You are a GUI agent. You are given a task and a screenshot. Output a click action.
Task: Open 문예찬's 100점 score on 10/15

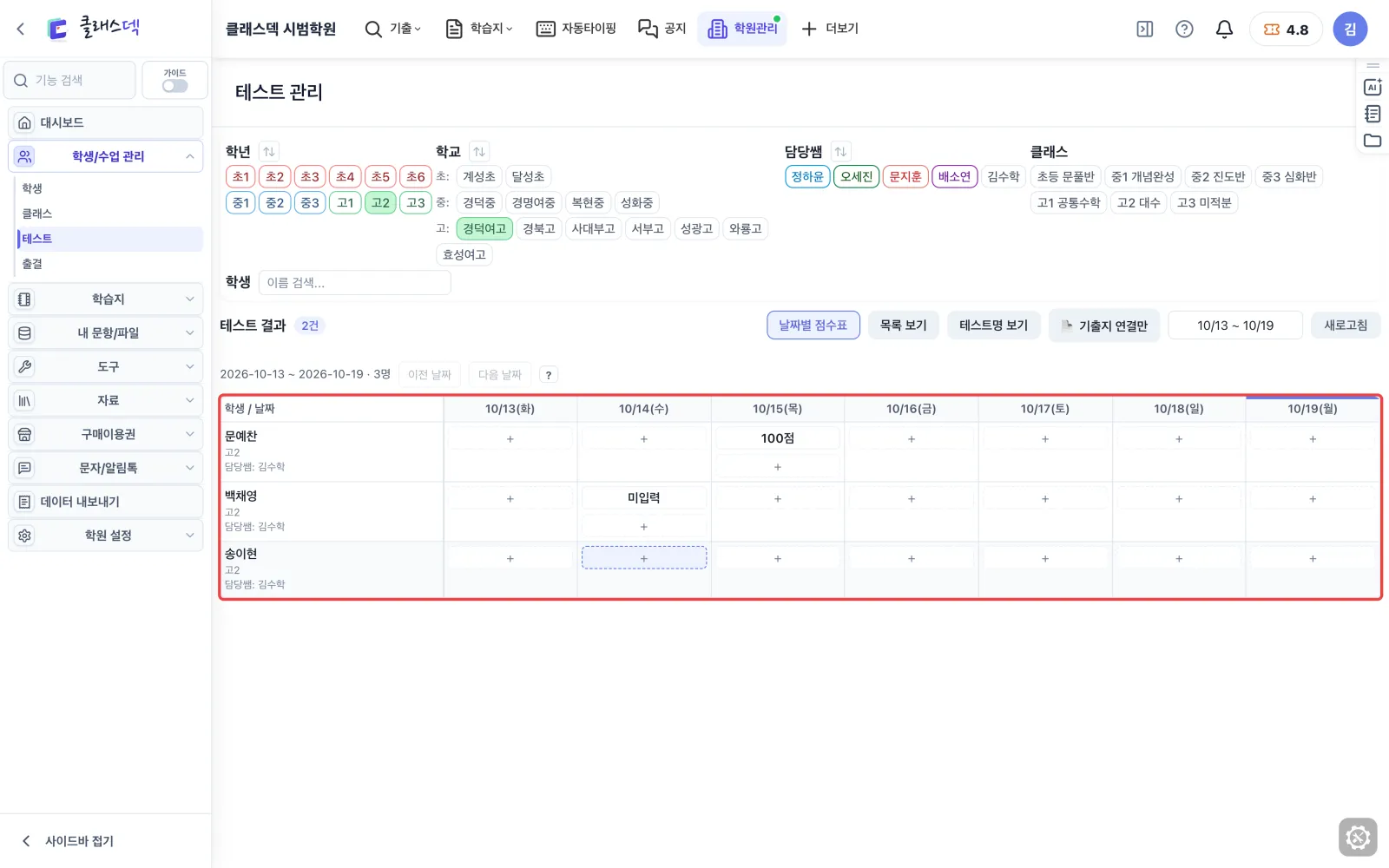[777, 438]
